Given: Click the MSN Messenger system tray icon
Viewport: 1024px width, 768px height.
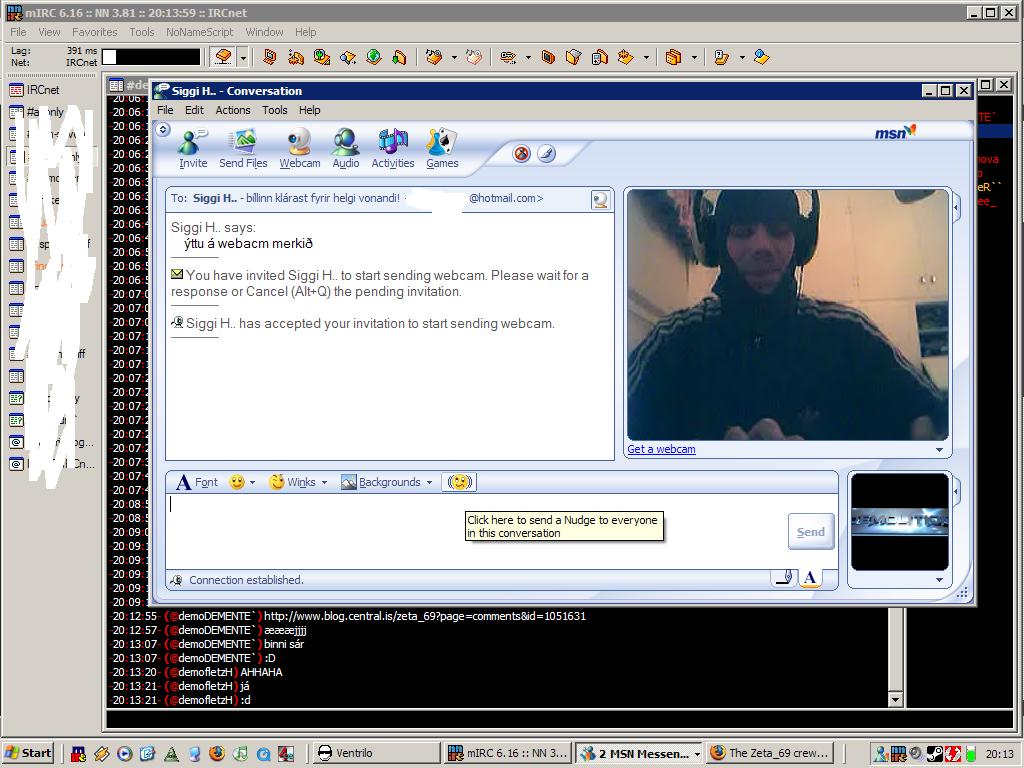Looking at the screenshot, I should click(881, 754).
